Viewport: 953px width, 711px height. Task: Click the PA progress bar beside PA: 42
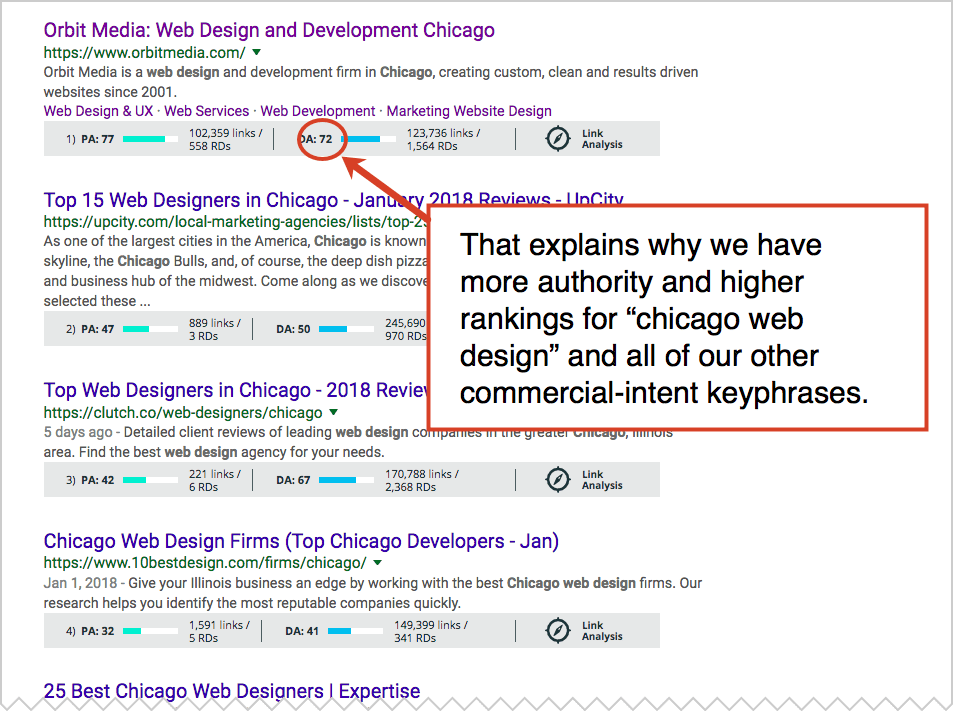[150, 480]
